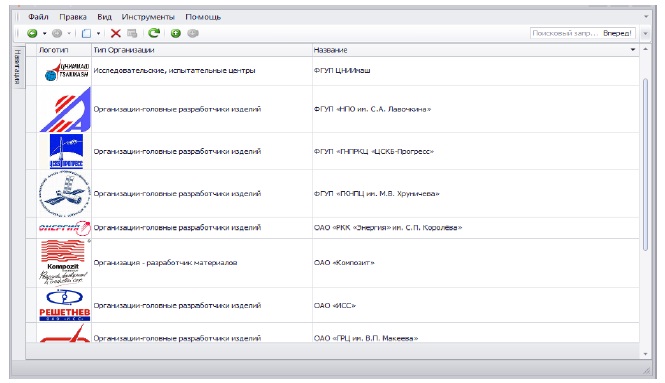This screenshot has width=665, height=383.
Task: Select the ФГУП «ГНПРКЦ «ЦСКБ-Прогресс» cell
Action: tap(476, 151)
